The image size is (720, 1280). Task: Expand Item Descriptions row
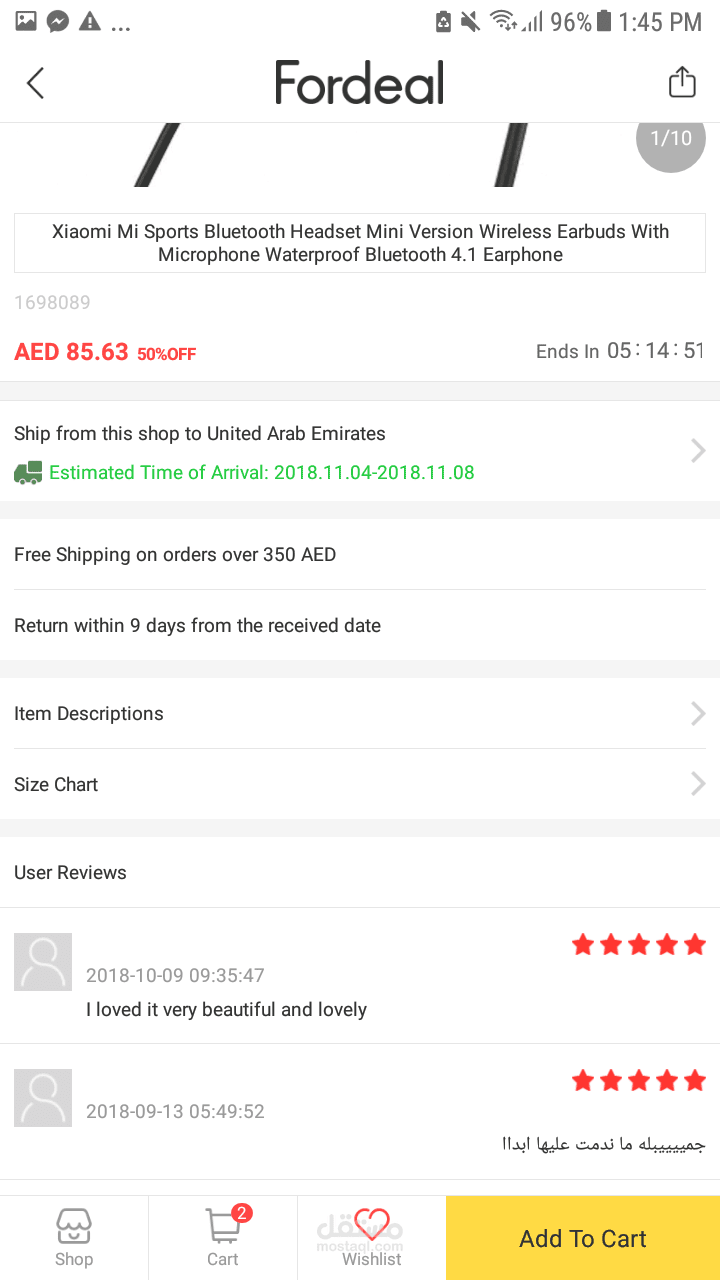tap(698, 713)
